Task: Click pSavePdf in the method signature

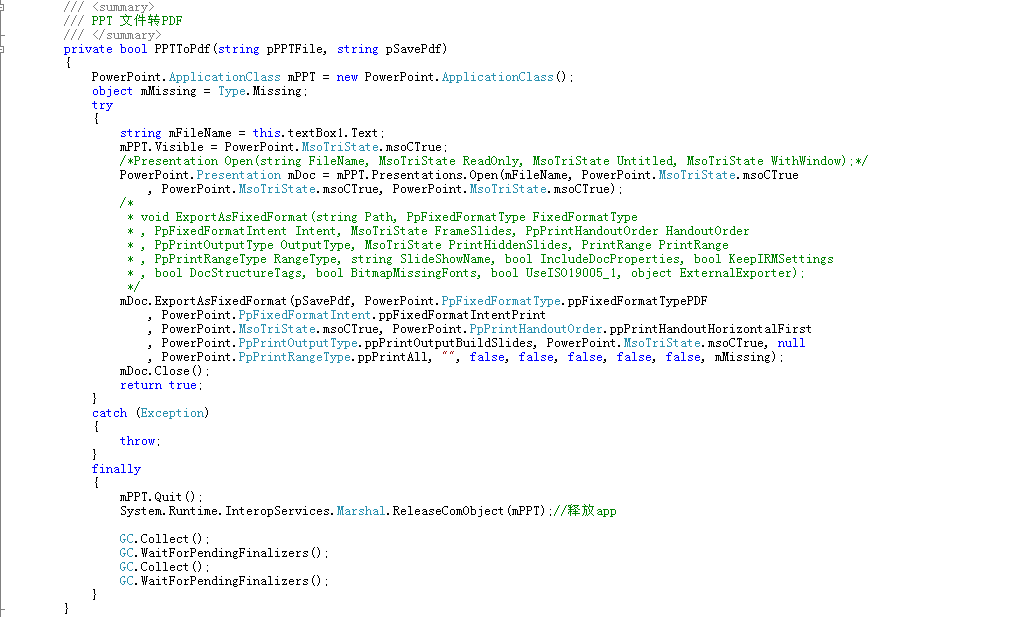Action: (x=413, y=49)
